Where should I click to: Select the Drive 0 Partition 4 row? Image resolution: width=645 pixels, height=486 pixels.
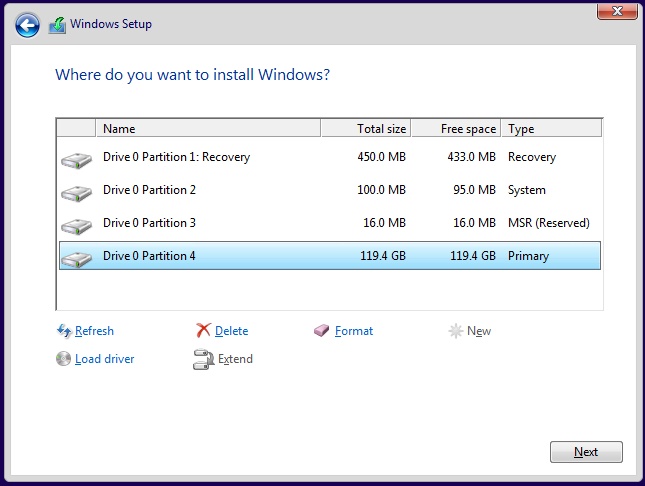pos(329,256)
